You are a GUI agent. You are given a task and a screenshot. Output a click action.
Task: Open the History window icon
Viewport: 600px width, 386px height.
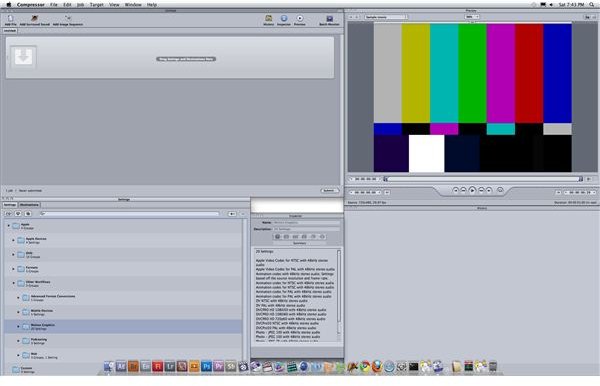click(269, 19)
